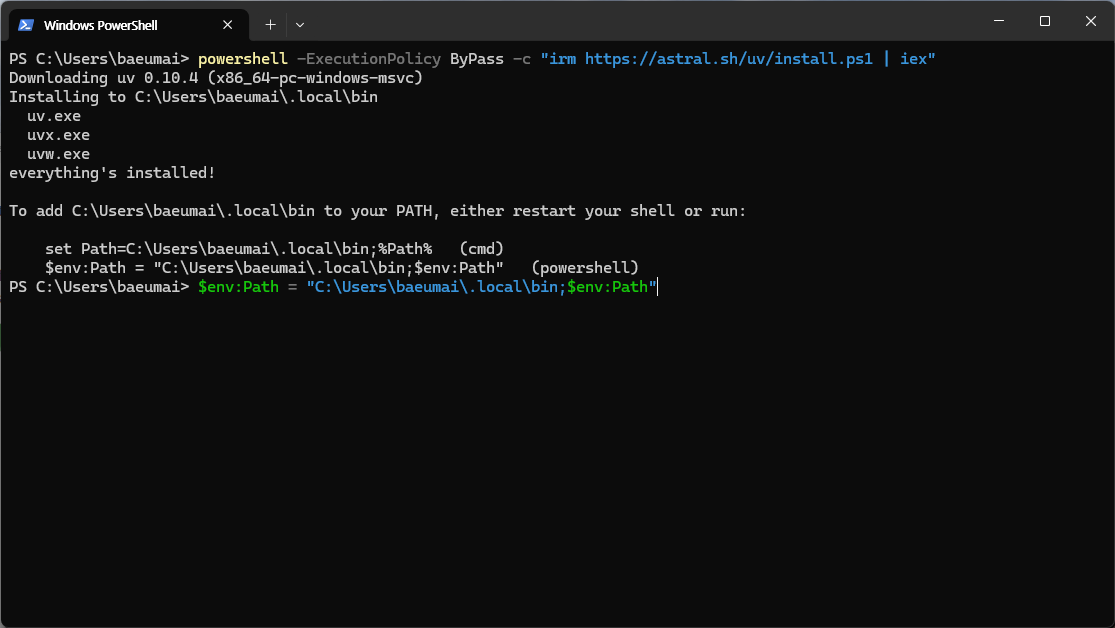
Task: Click the 'Downloading uv 0.10.4' line
Action: (215, 78)
